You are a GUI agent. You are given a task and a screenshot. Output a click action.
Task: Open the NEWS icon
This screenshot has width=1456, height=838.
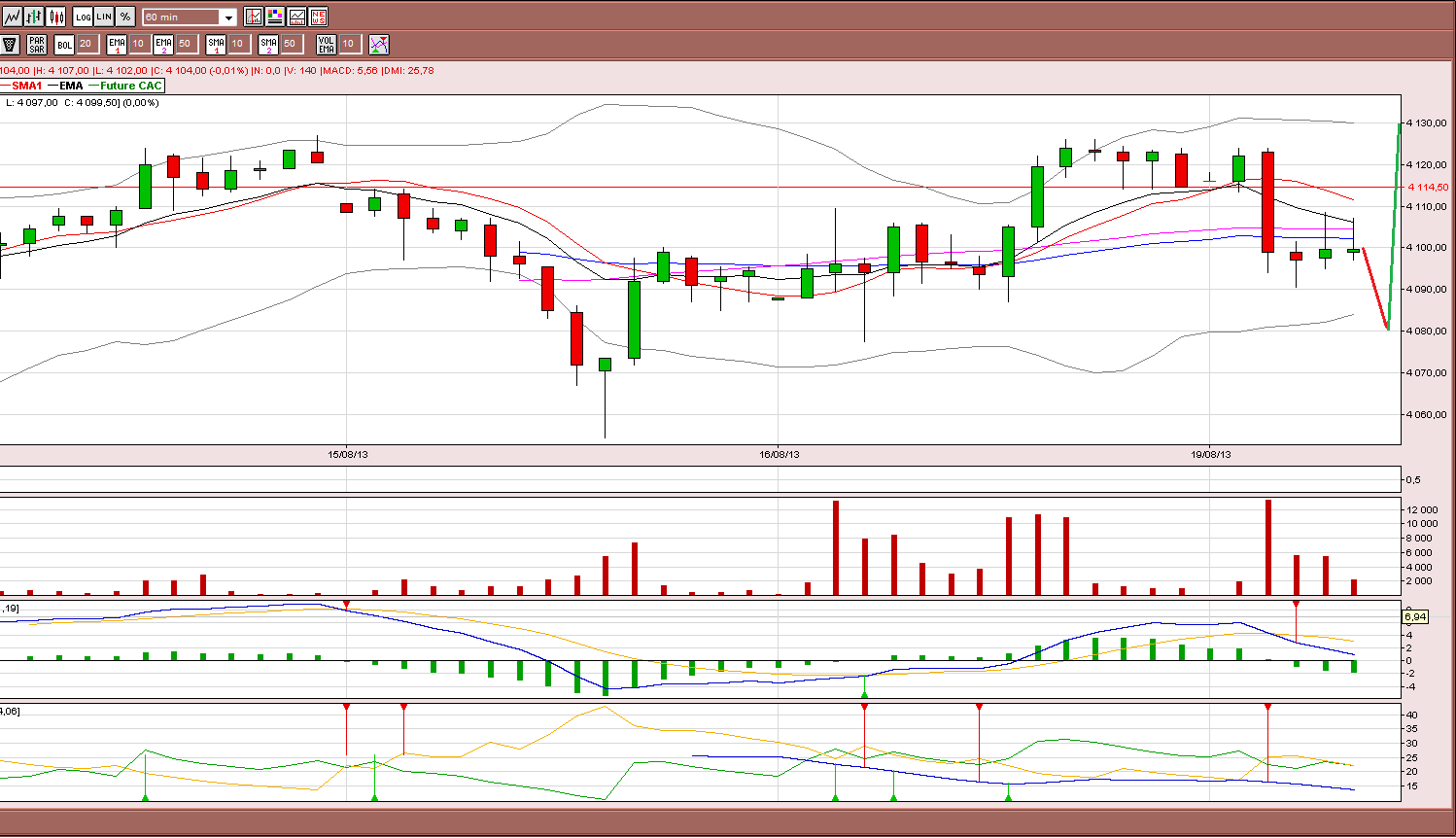[318, 17]
